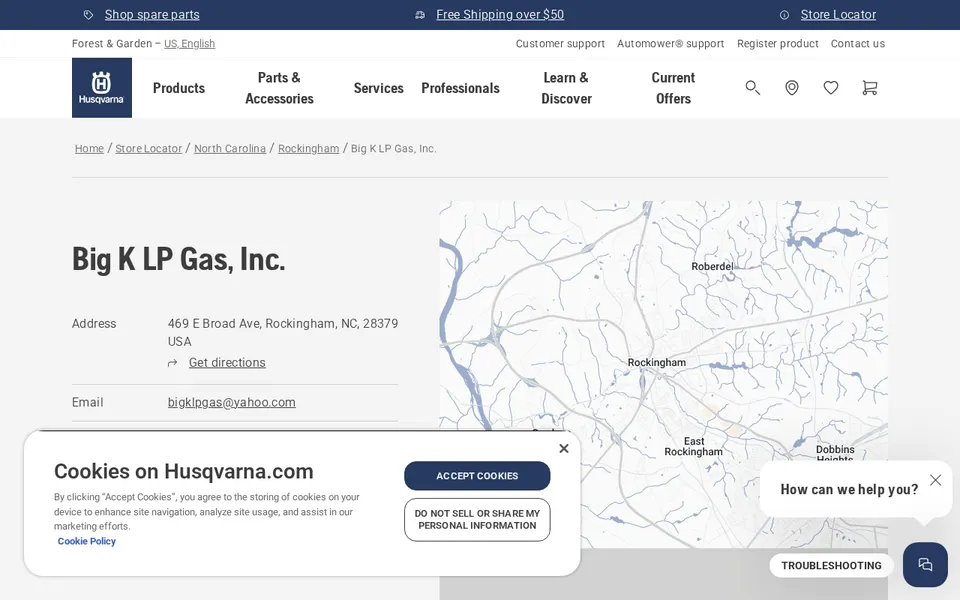Open the Current Offers menu
960x600 pixels.
[x=673, y=88]
